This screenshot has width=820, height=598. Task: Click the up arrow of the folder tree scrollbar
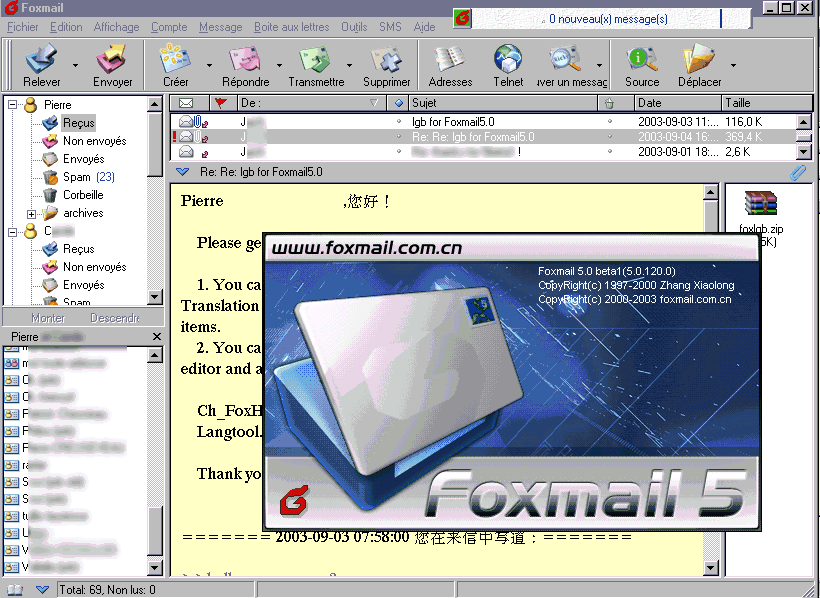[155, 104]
